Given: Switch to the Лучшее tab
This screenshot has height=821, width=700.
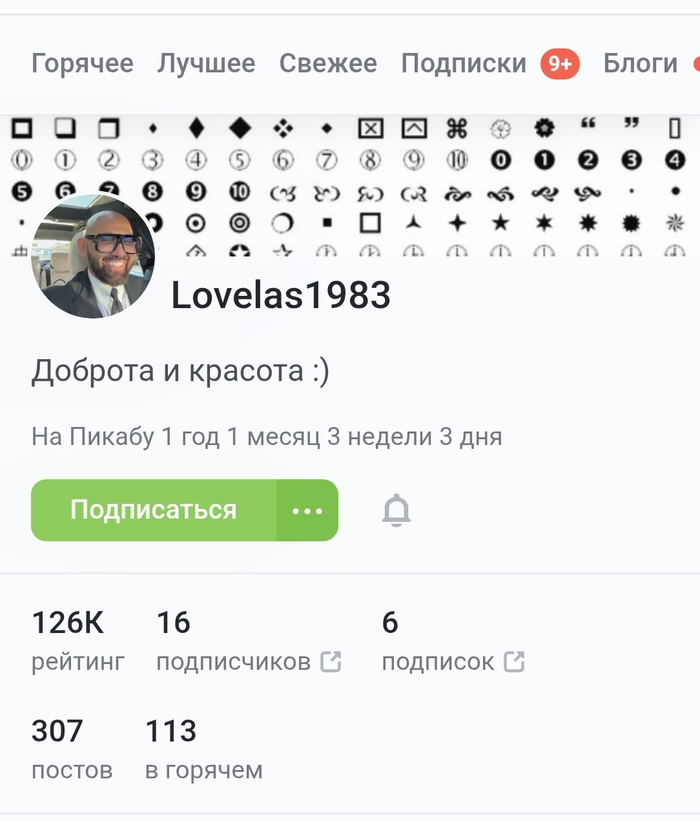Looking at the screenshot, I should (206, 63).
